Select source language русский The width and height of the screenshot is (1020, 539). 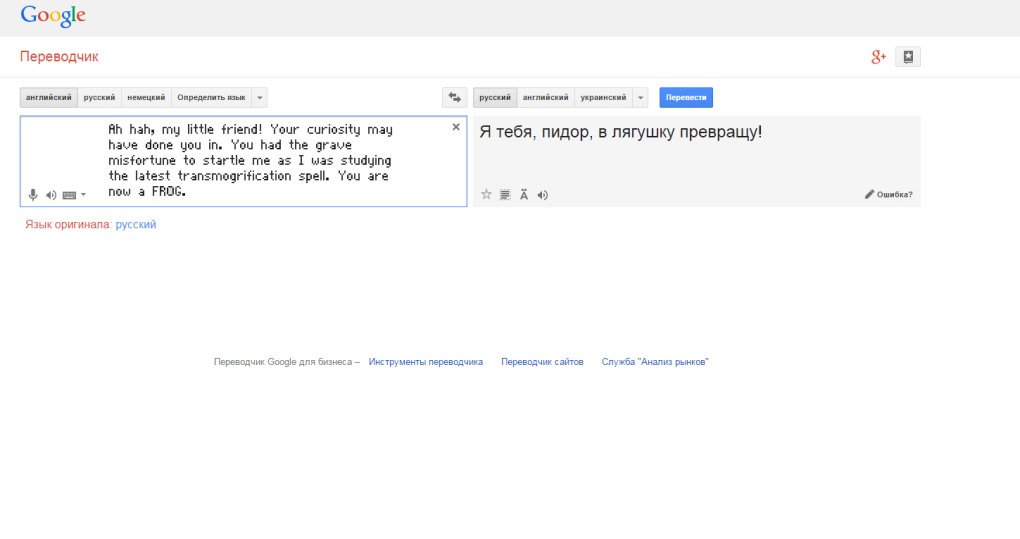pos(100,98)
